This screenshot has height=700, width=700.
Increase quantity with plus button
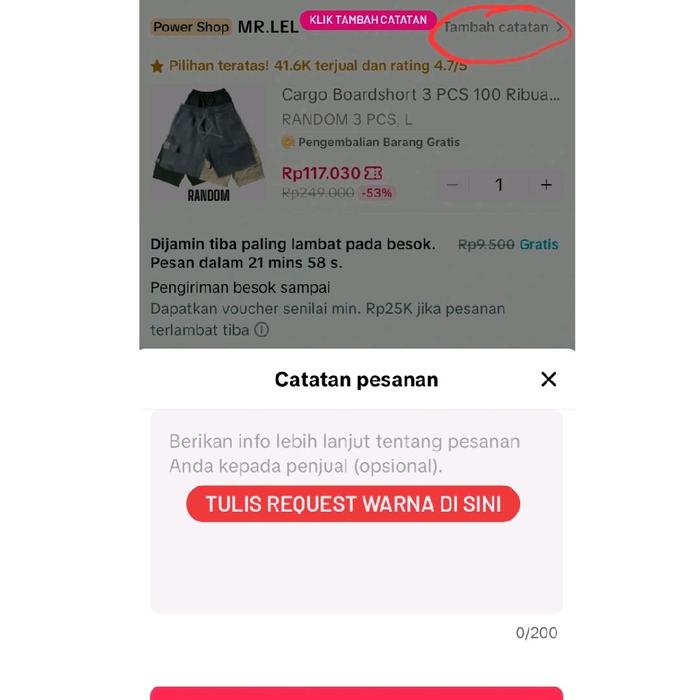(546, 185)
